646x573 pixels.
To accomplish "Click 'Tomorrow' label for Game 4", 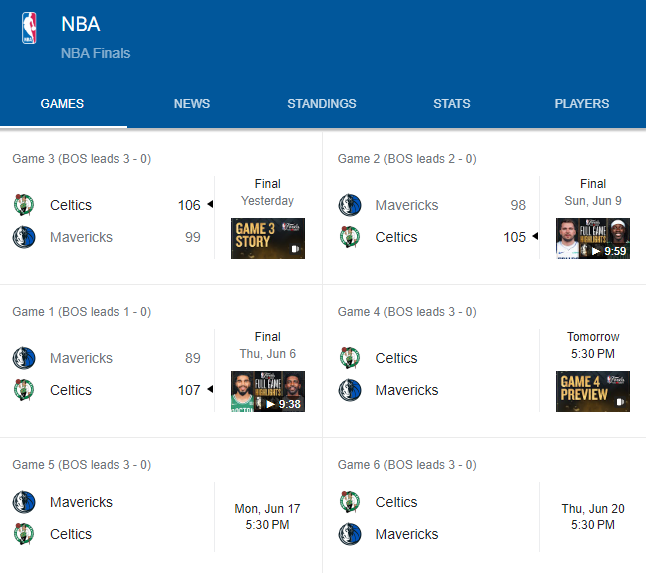I will 593,337.
